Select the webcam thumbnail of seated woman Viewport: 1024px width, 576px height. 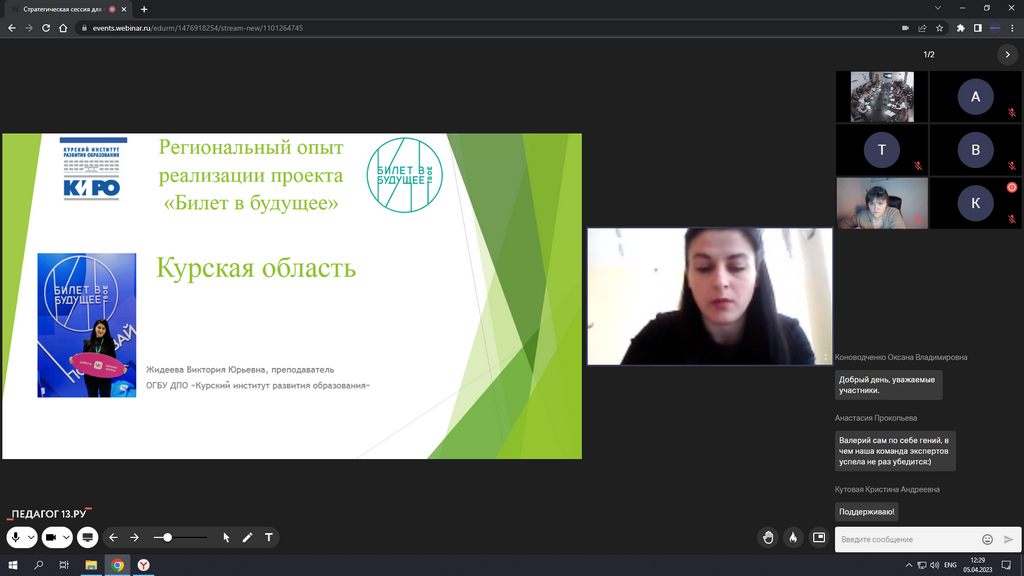tap(882, 203)
